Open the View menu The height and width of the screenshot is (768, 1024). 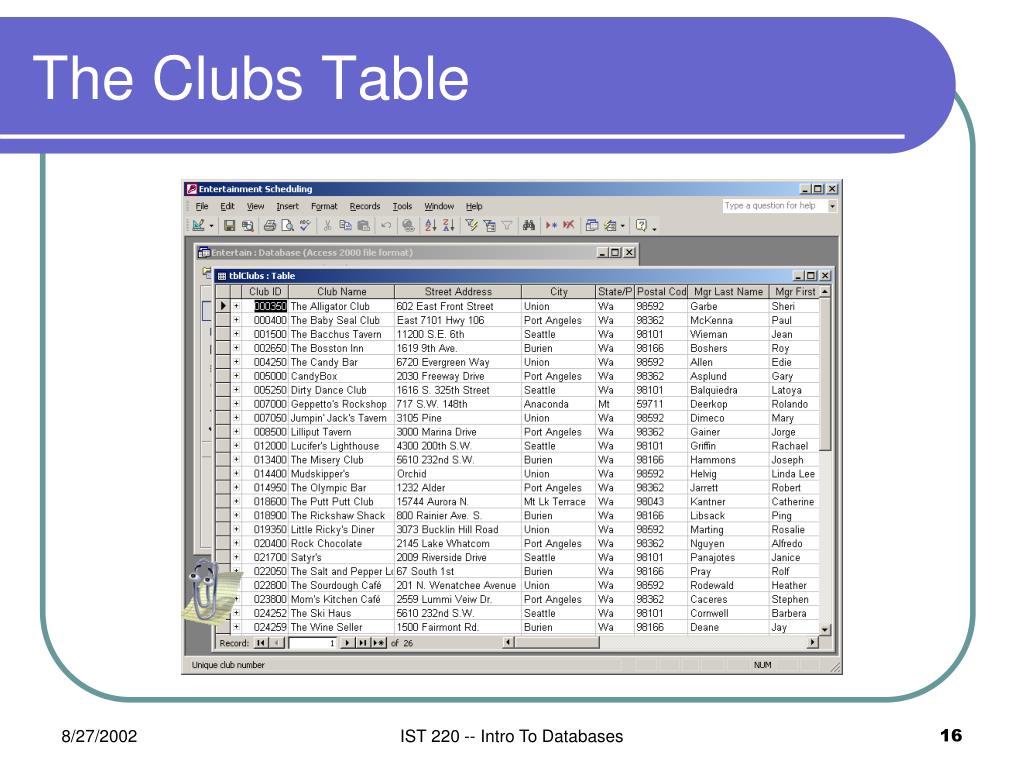(x=255, y=206)
